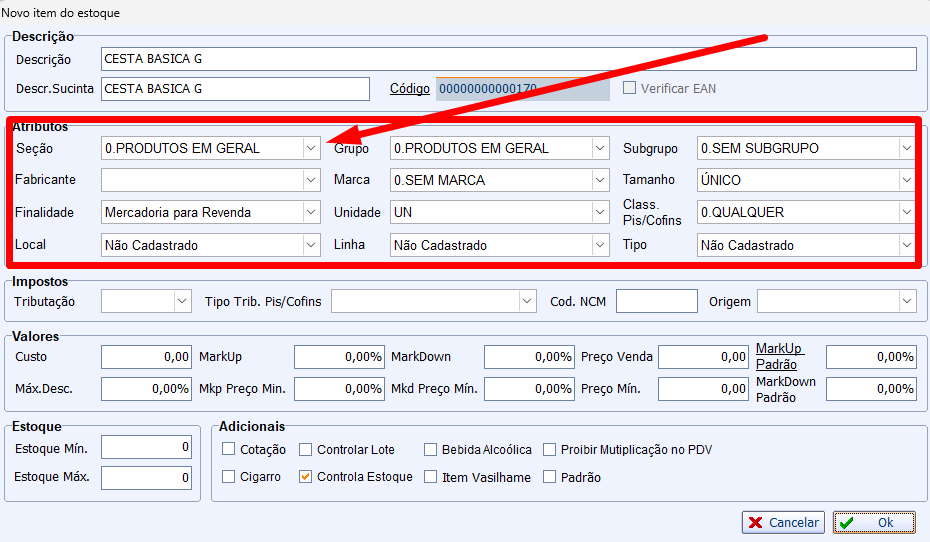Enable the Cotação checkbox
Screen dimensions: 930x542
point(229,450)
